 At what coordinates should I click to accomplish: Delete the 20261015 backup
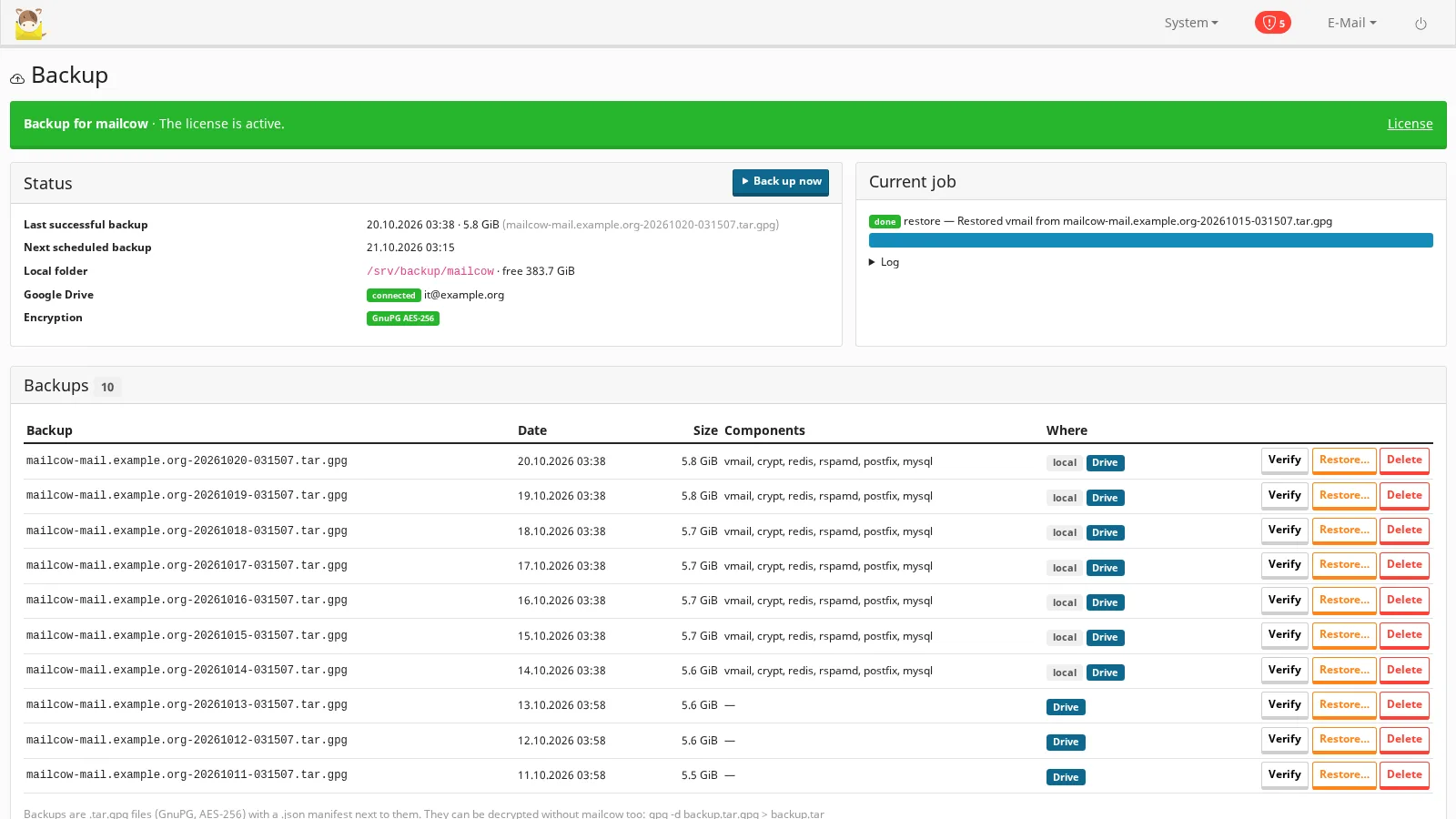[x=1404, y=635]
